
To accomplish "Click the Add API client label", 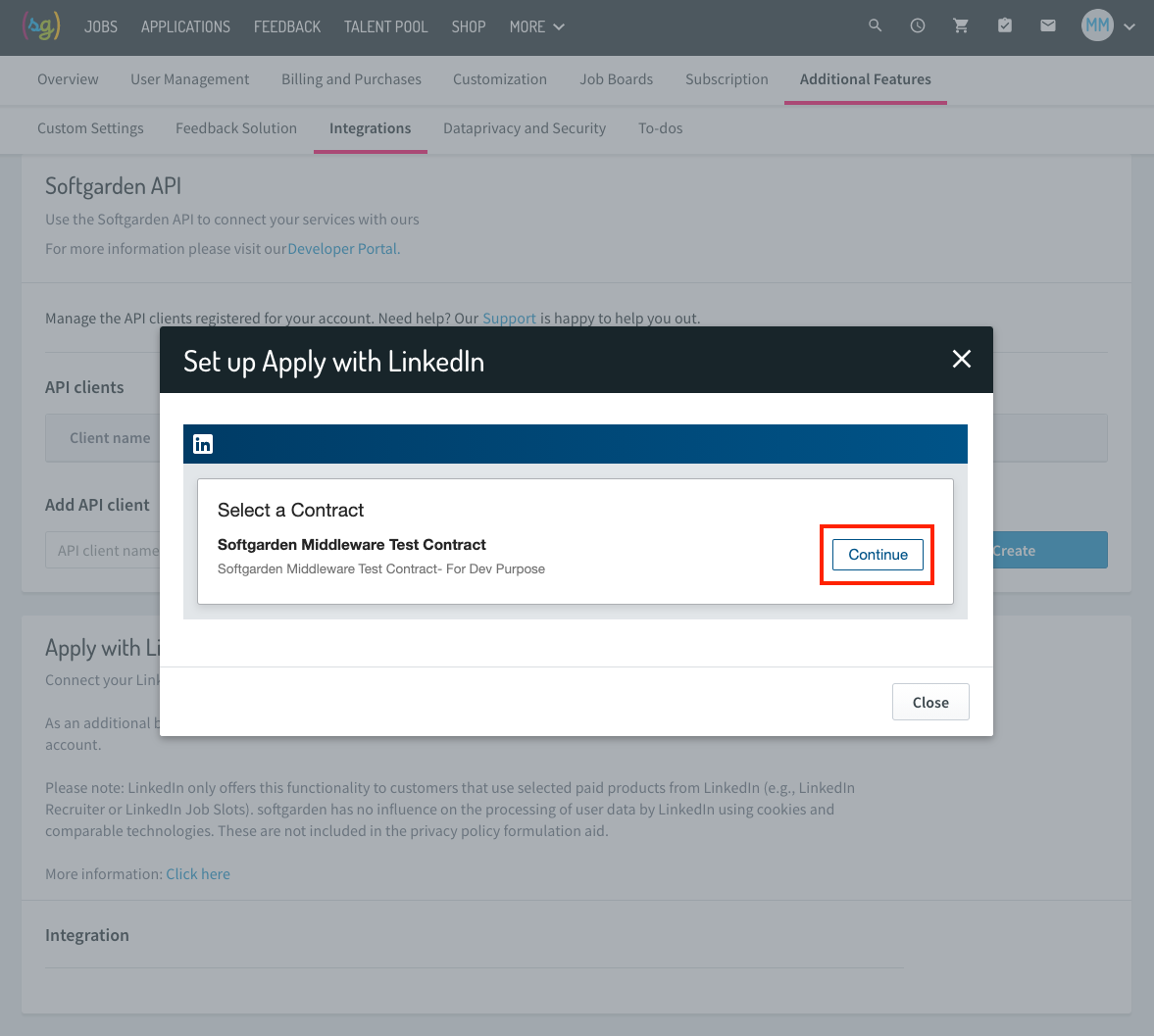I will (x=97, y=506).
